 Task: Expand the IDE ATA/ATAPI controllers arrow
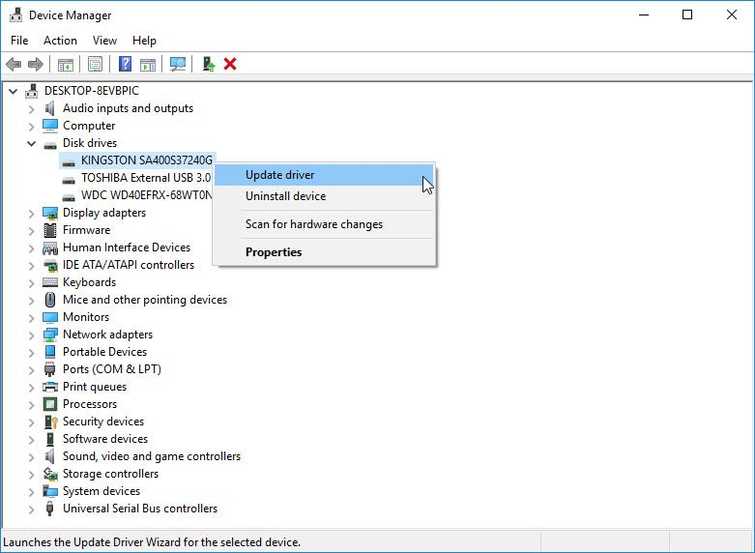pyautogui.click(x=31, y=266)
